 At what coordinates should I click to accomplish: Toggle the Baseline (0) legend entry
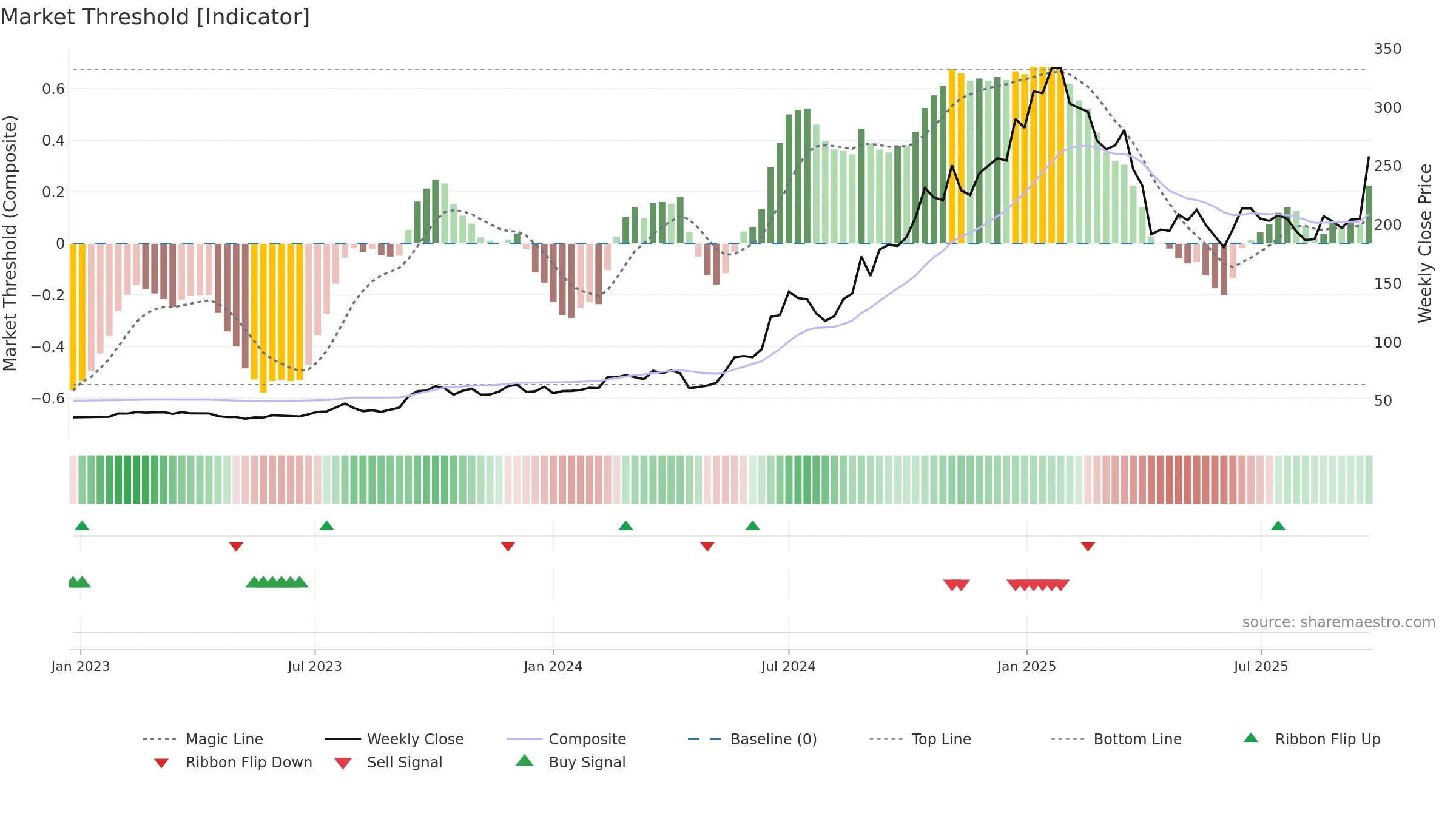[752, 739]
